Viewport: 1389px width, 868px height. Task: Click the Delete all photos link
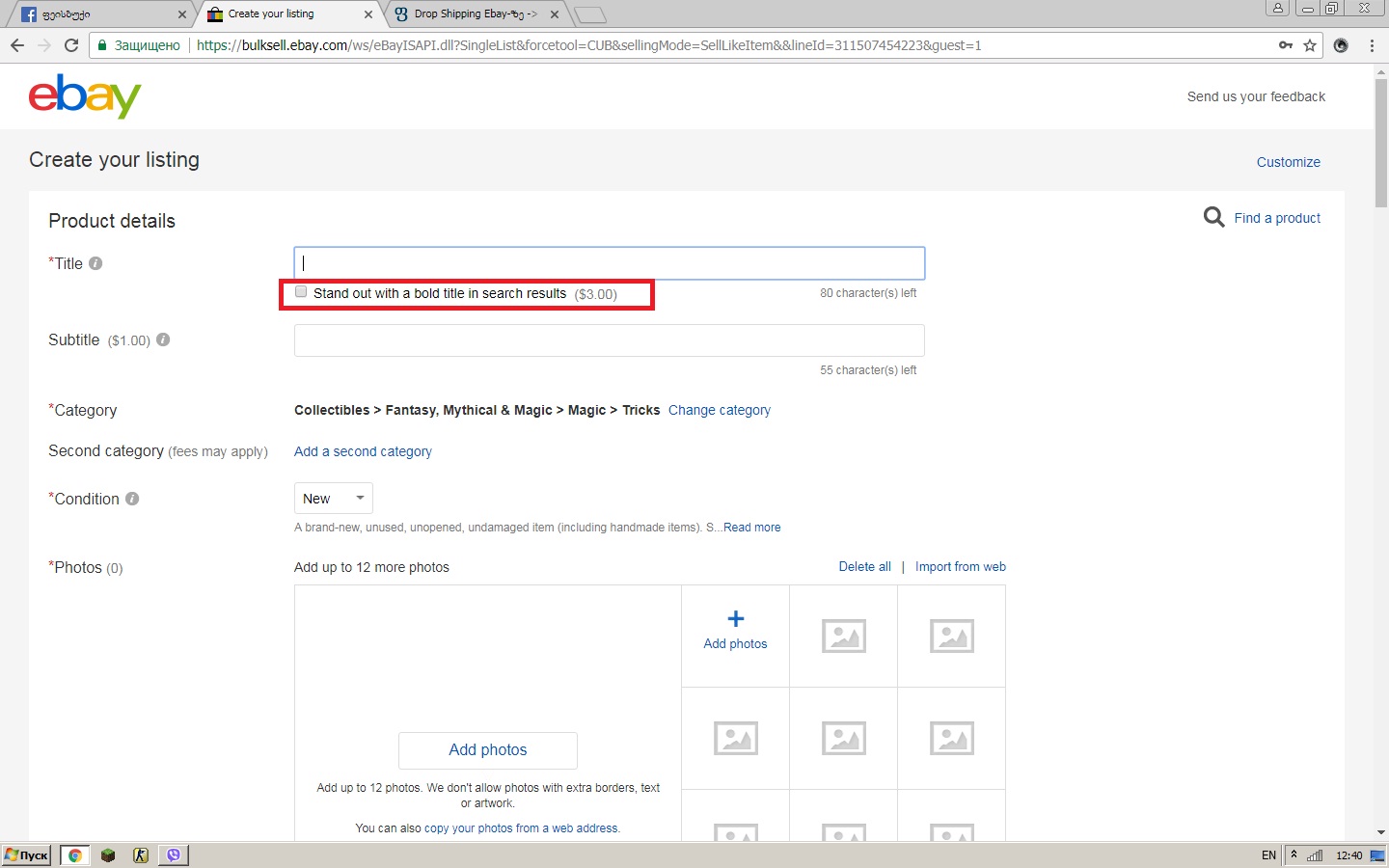[864, 567]
